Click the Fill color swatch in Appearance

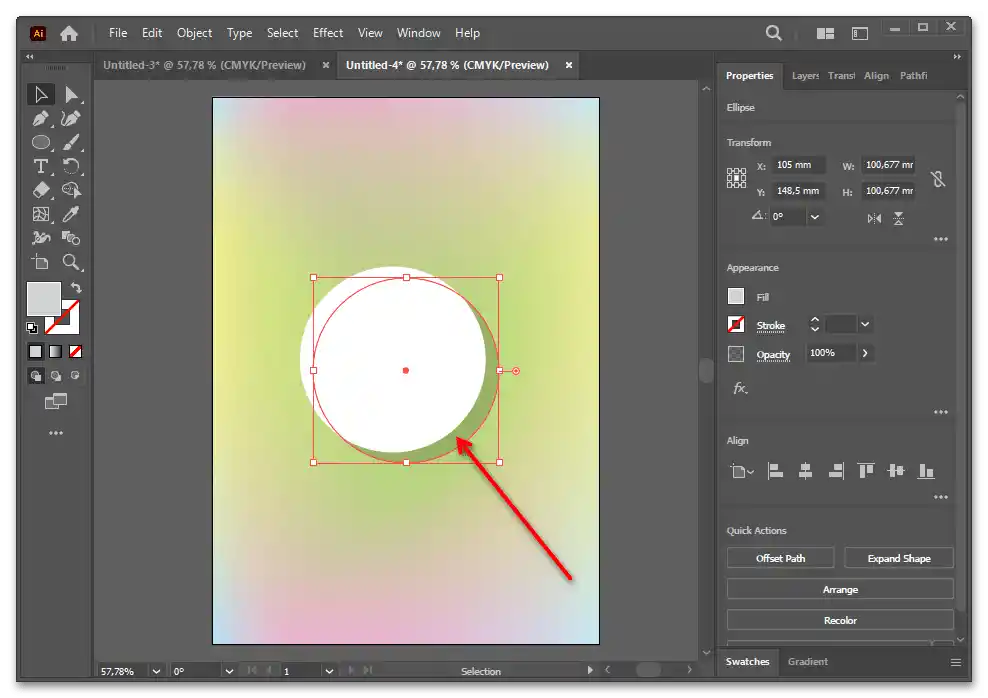736,296
